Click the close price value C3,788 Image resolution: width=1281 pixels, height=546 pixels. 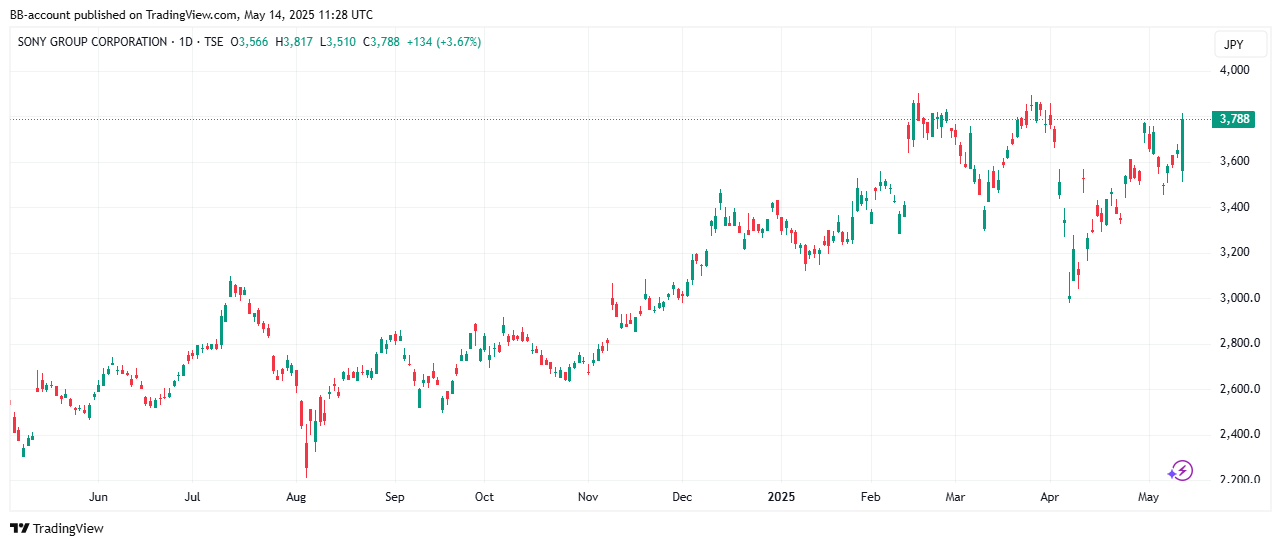pyautogui.click(x=381, y=42)
